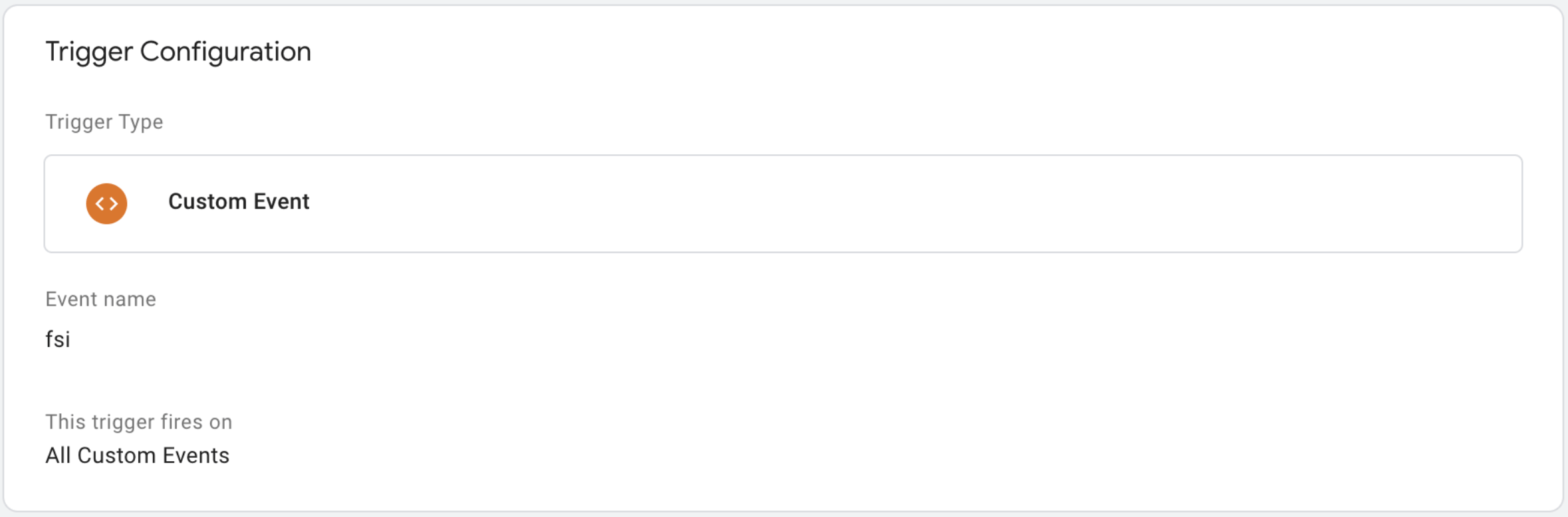Click the word All in All Custom Events
This screenshot has height=517, width=1568.
pyautogui.click(x=58, y=456)
